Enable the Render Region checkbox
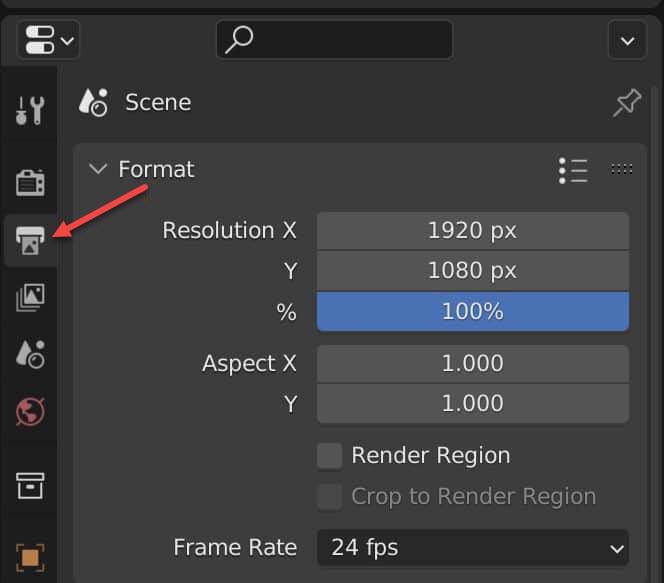 click(x=329, y=456)
